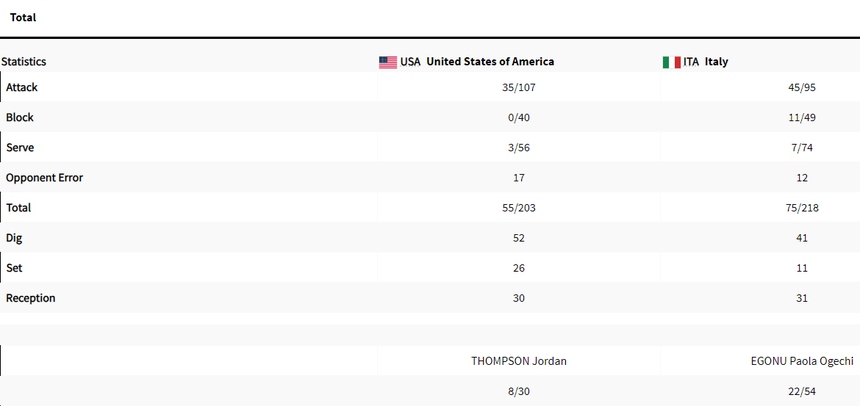Click the USA flag icon
The image size is (860, 406).
click(388, 62)
